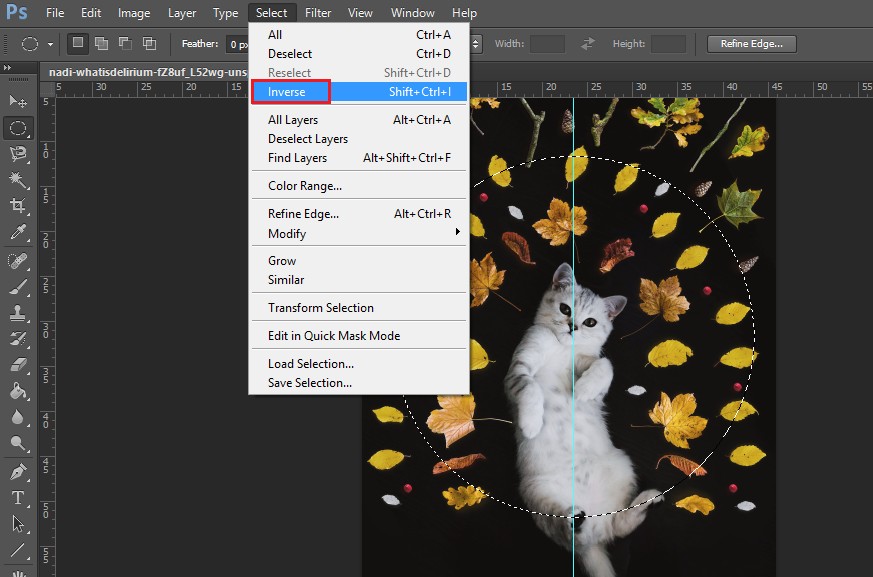Select the Lasso tool
Screen dimensions: 873x577
[18, 154]
